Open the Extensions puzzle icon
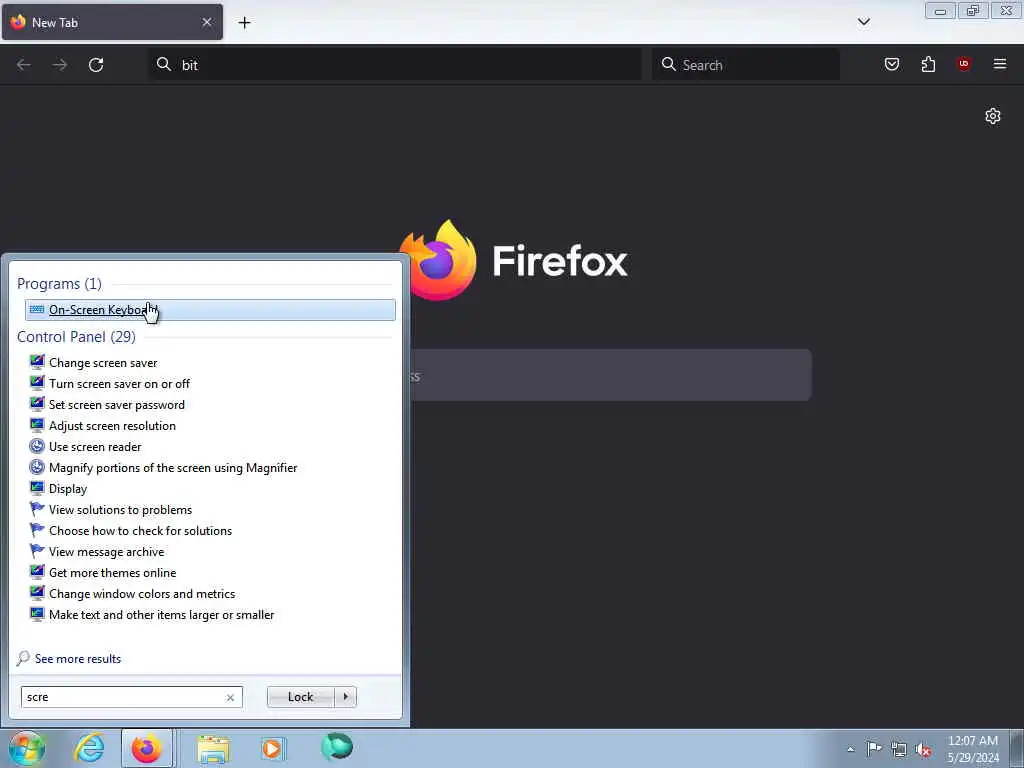This screenshot has width=1024, height=768. click(x=928, y=64)
